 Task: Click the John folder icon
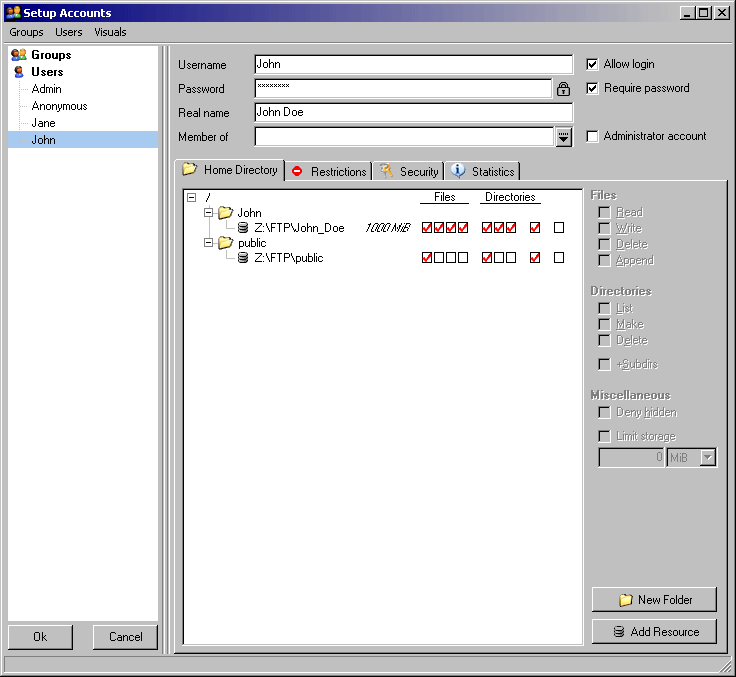pyautogui.click(x=226, y=213)
